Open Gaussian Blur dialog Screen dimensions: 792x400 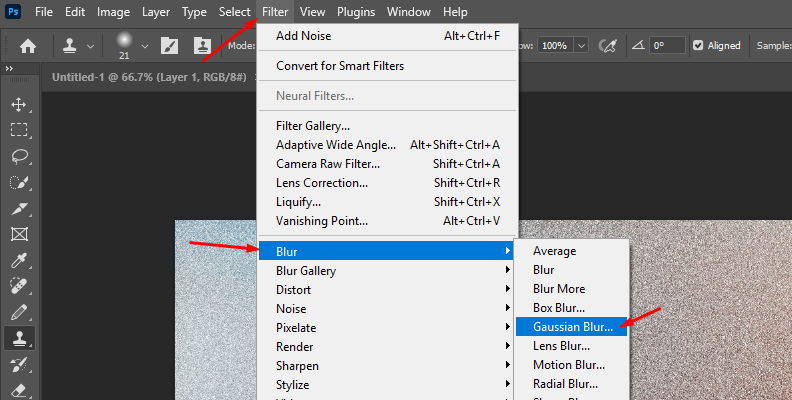571,327
